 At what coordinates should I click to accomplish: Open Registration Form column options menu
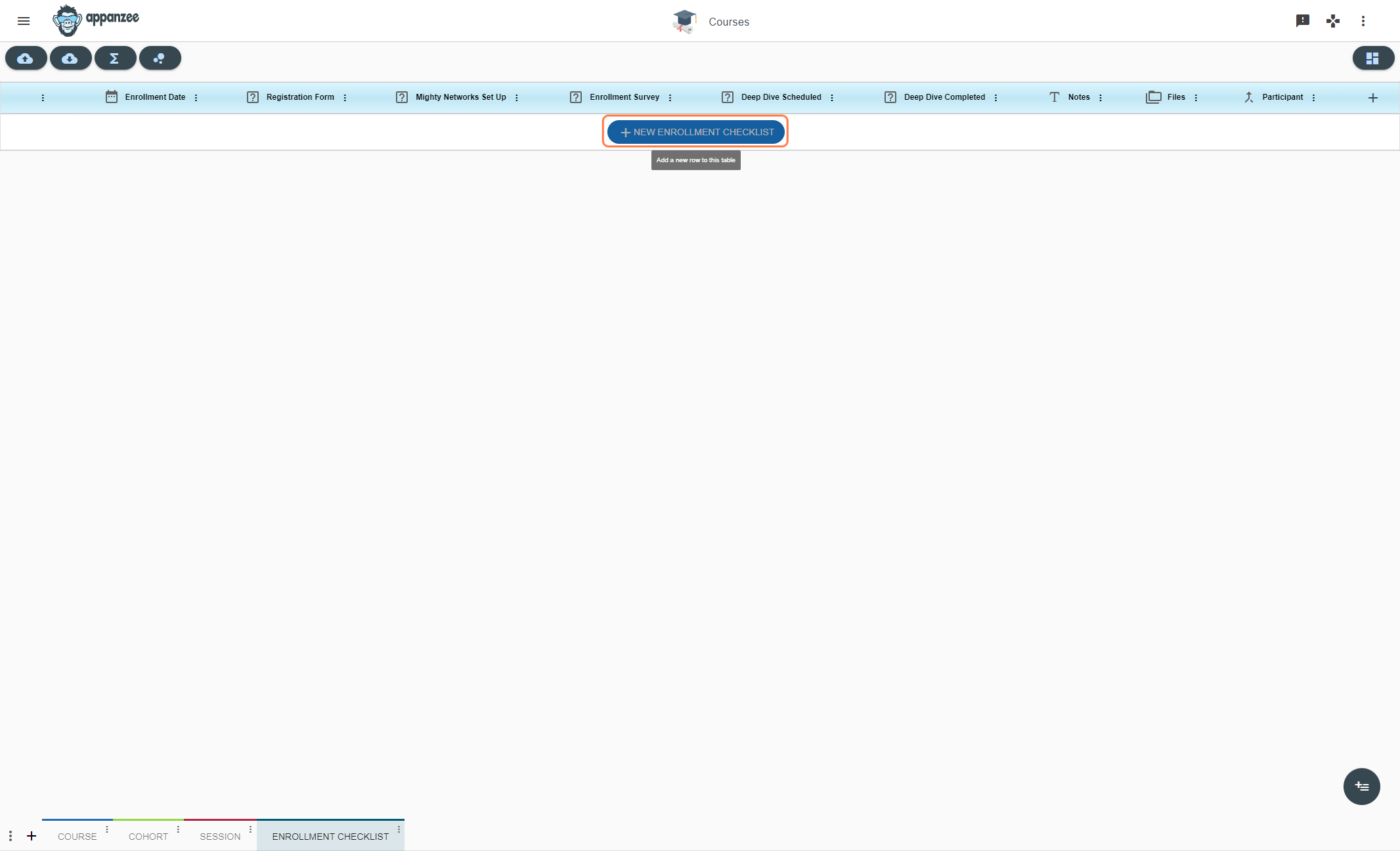point(345,98)
